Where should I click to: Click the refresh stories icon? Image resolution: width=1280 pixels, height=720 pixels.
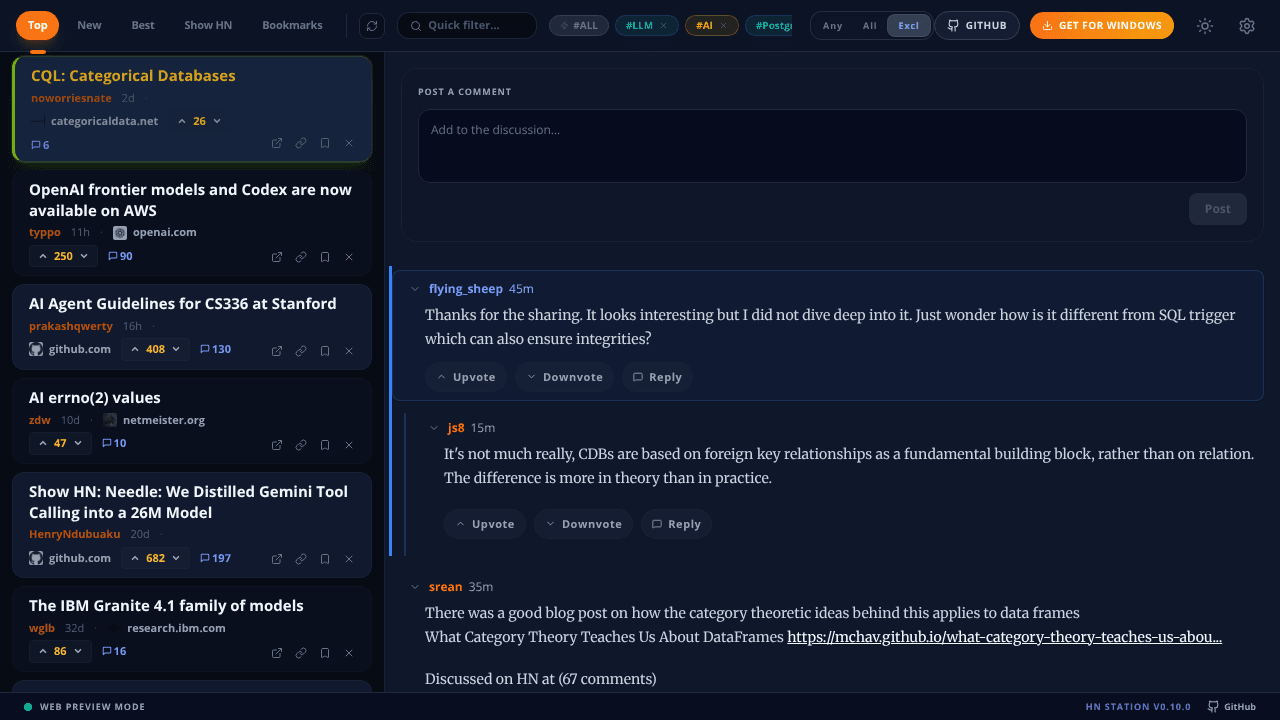click(372, 26)
